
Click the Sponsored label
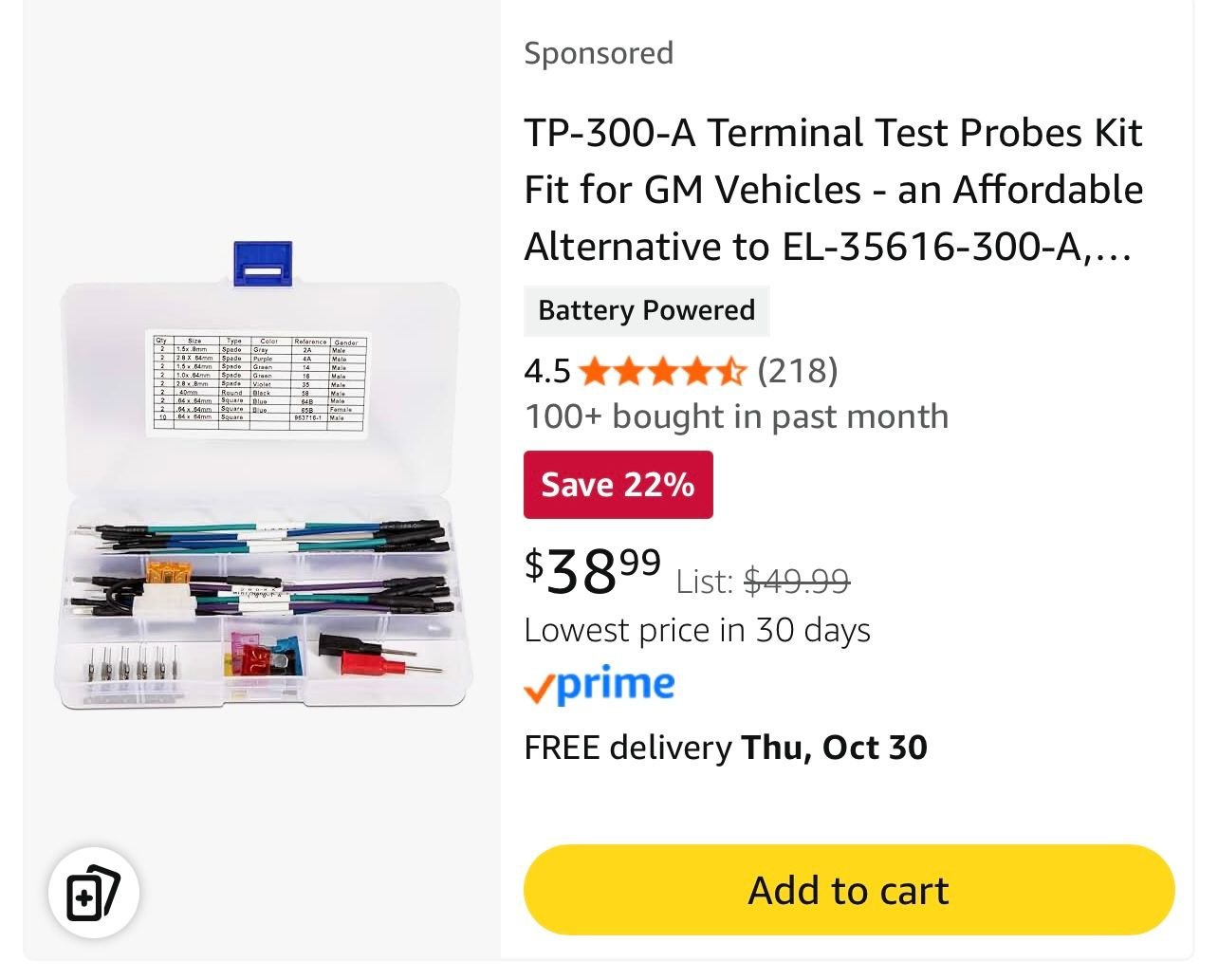point(599,53)
